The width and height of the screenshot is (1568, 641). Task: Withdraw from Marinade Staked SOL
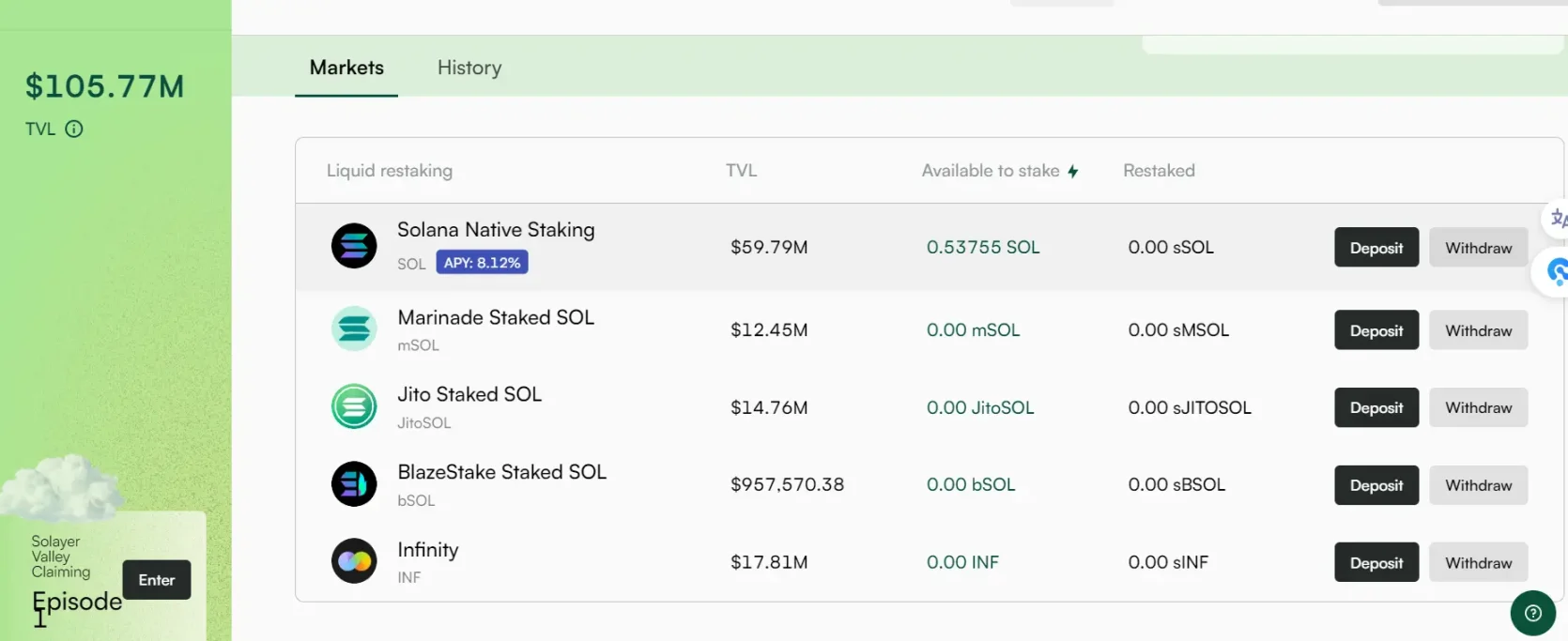point(1478,330)
